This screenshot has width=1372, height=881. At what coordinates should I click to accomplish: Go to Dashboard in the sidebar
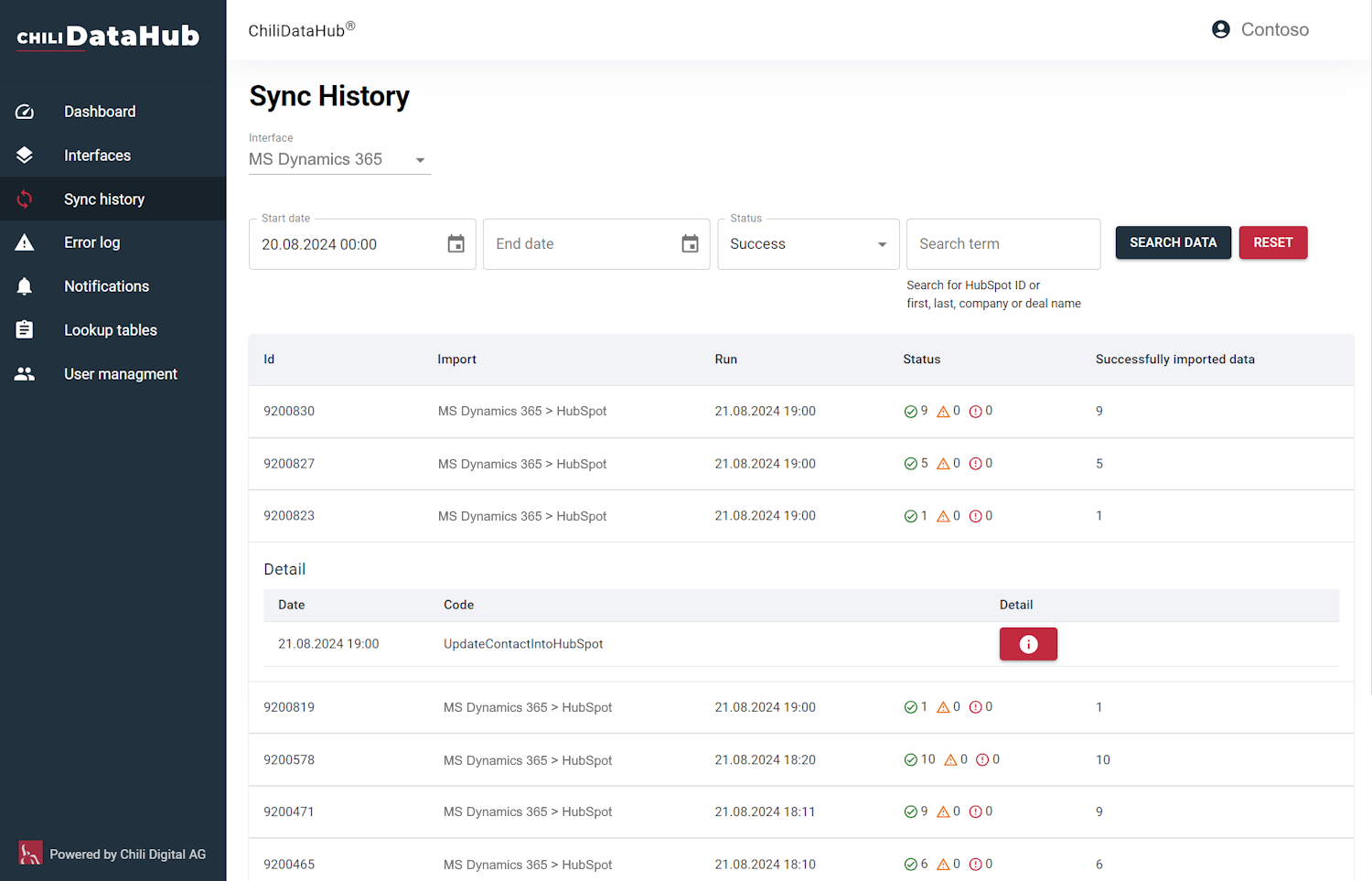point(113,112)
